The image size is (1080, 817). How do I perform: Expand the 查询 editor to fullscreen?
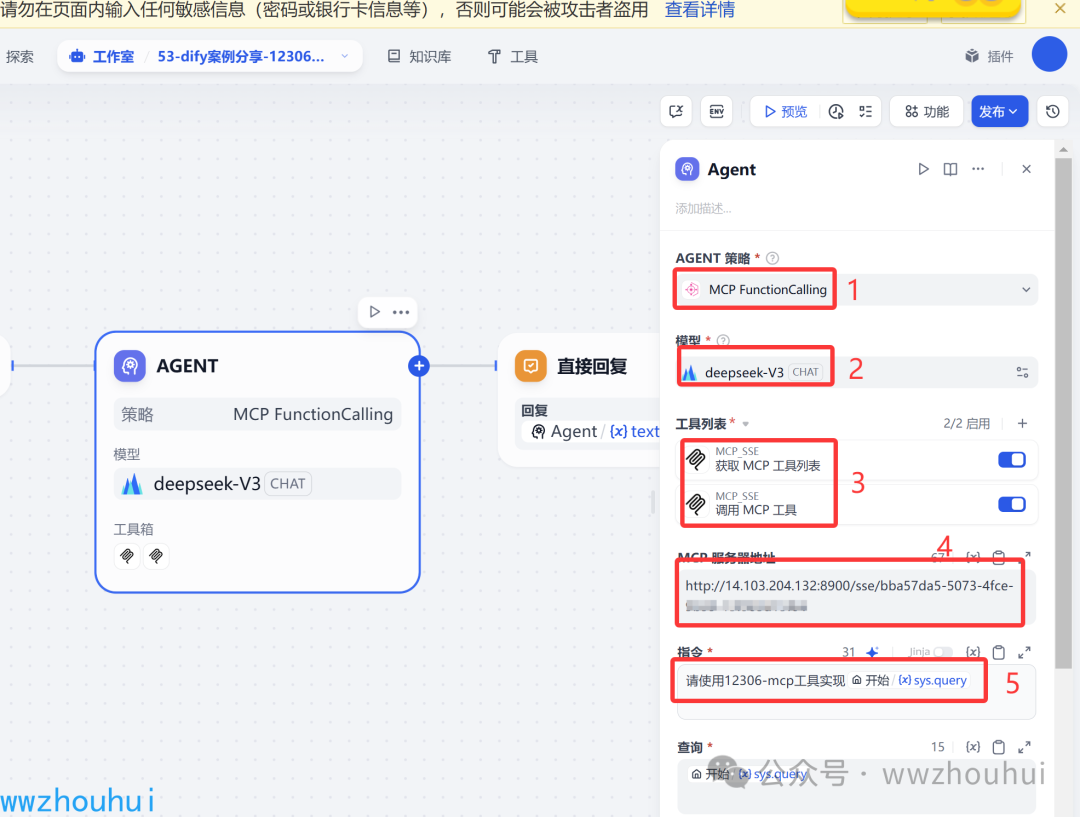[1025, 747]
